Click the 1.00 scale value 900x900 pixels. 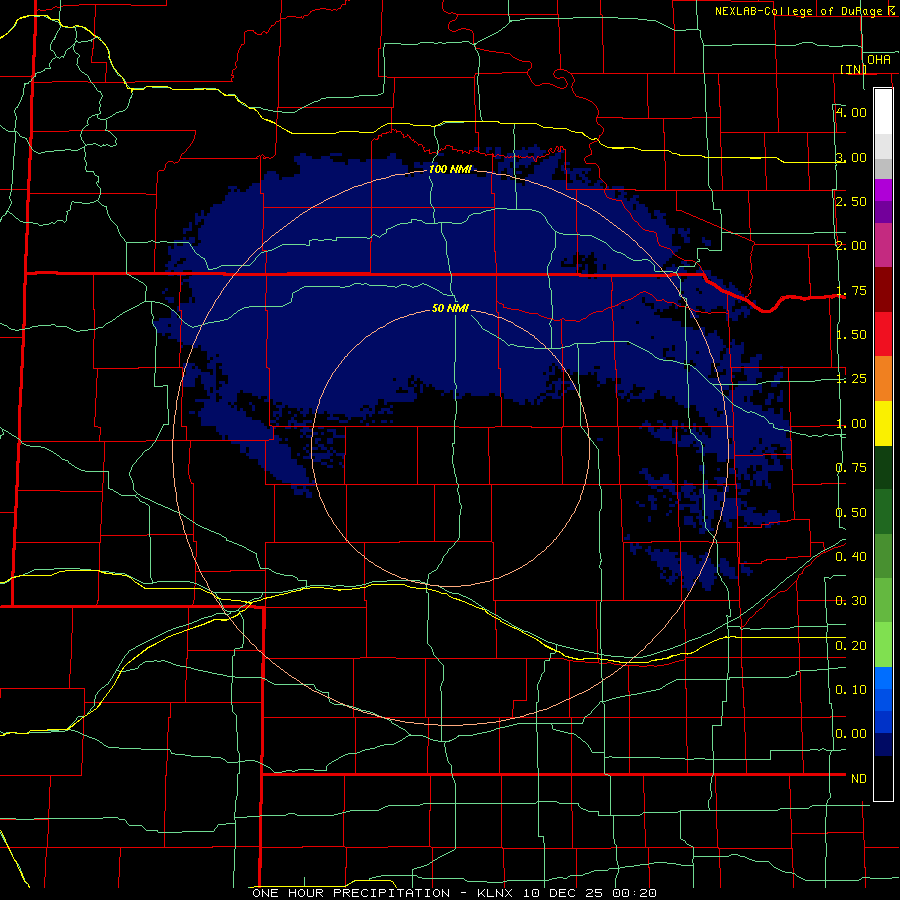[851, 424]
